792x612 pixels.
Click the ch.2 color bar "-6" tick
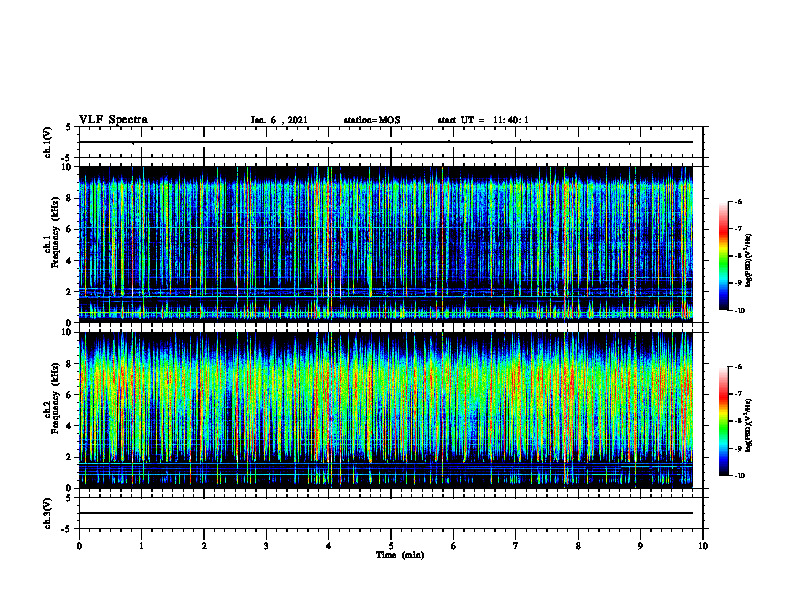pyautogui.click(x=738, y=367)
